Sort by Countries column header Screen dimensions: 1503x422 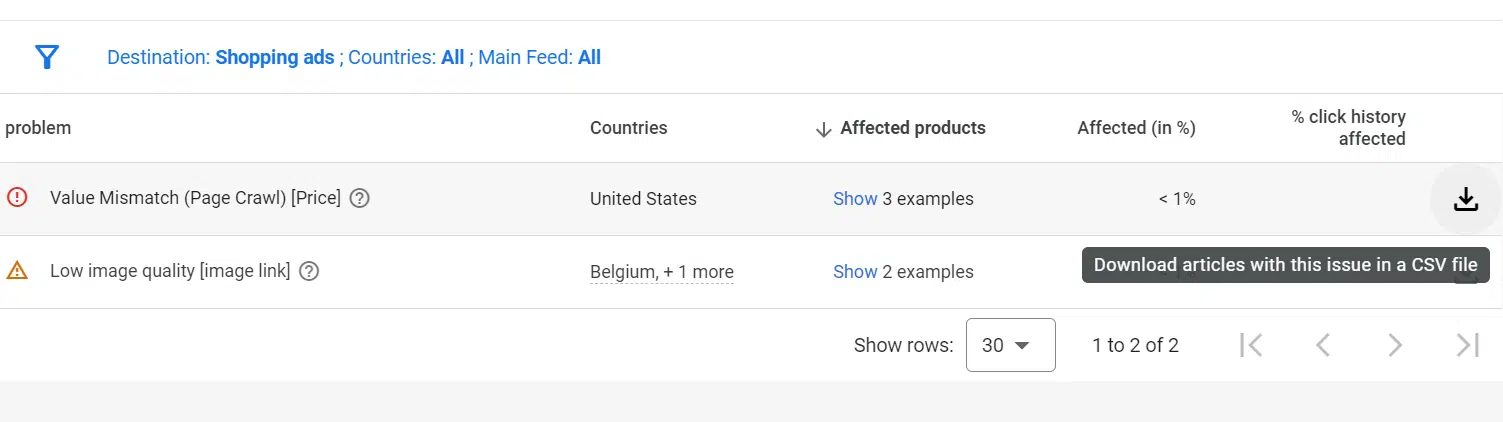click(x=628, y=128)
